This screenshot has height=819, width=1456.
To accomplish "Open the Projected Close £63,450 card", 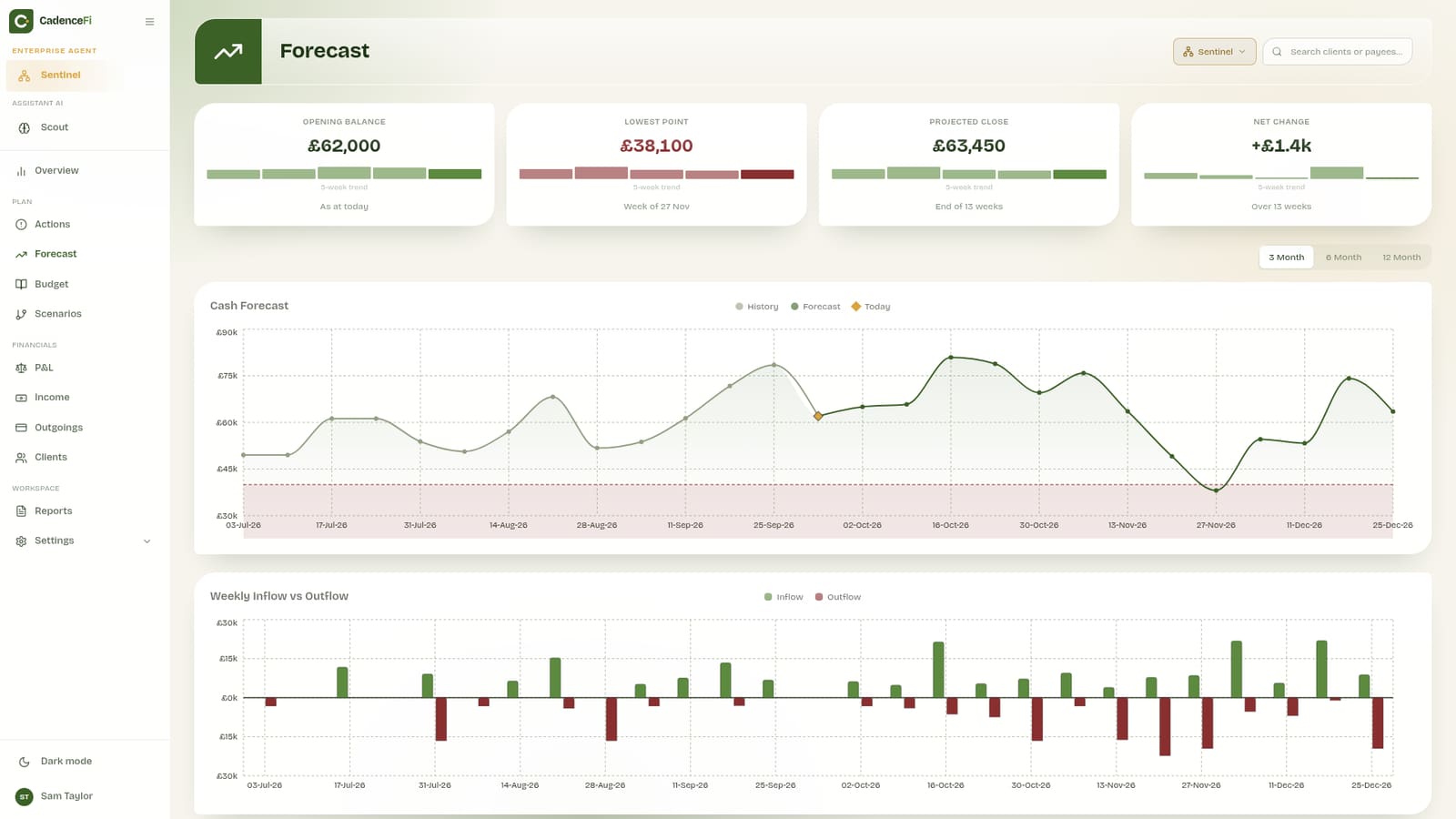I will 969,164.
